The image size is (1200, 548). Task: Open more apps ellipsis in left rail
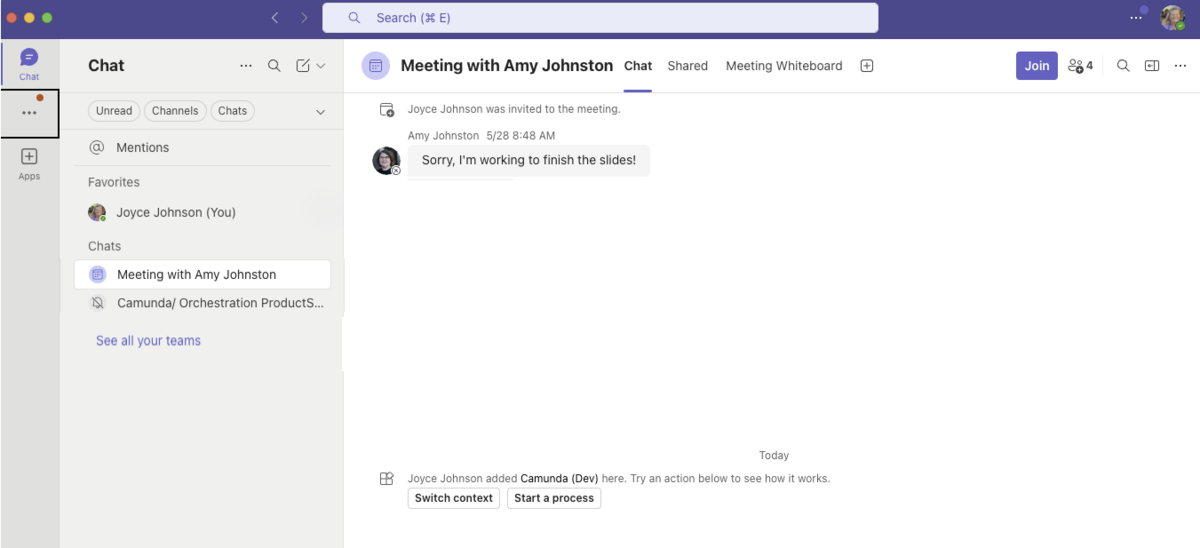click(x=29, y=113)
